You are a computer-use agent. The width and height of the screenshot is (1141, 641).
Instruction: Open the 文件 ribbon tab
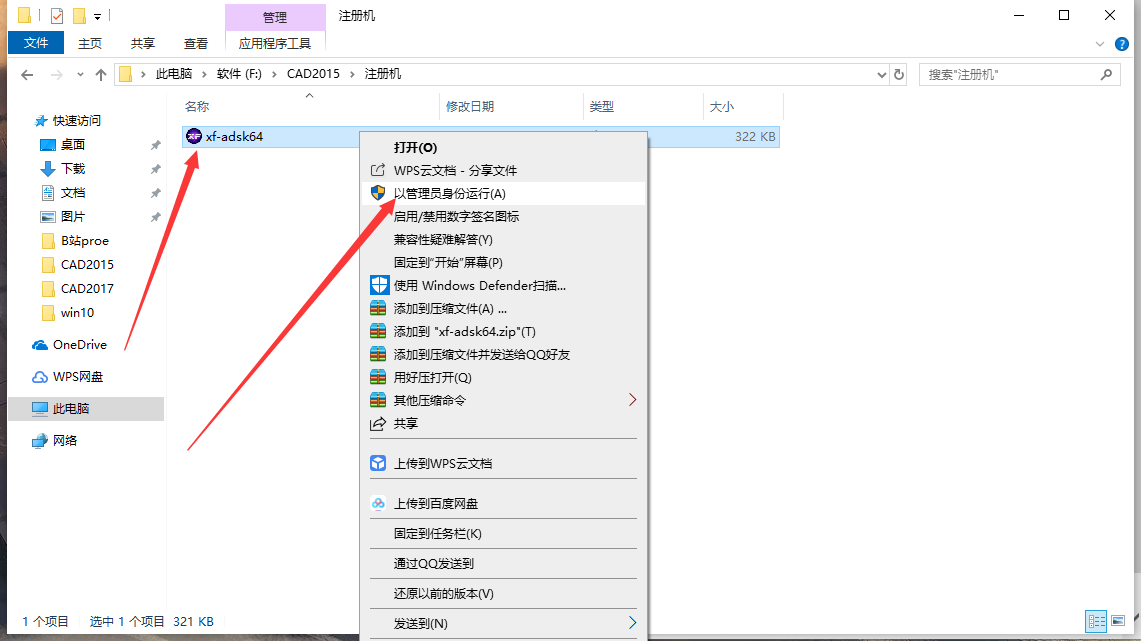click(36, 43)
